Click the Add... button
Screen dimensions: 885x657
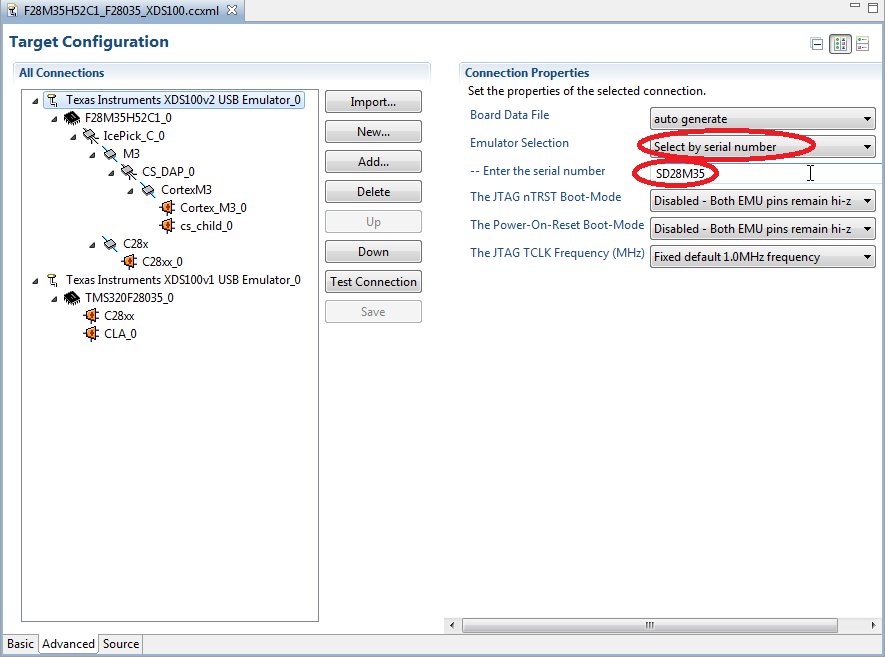click(x=373, y=162)
